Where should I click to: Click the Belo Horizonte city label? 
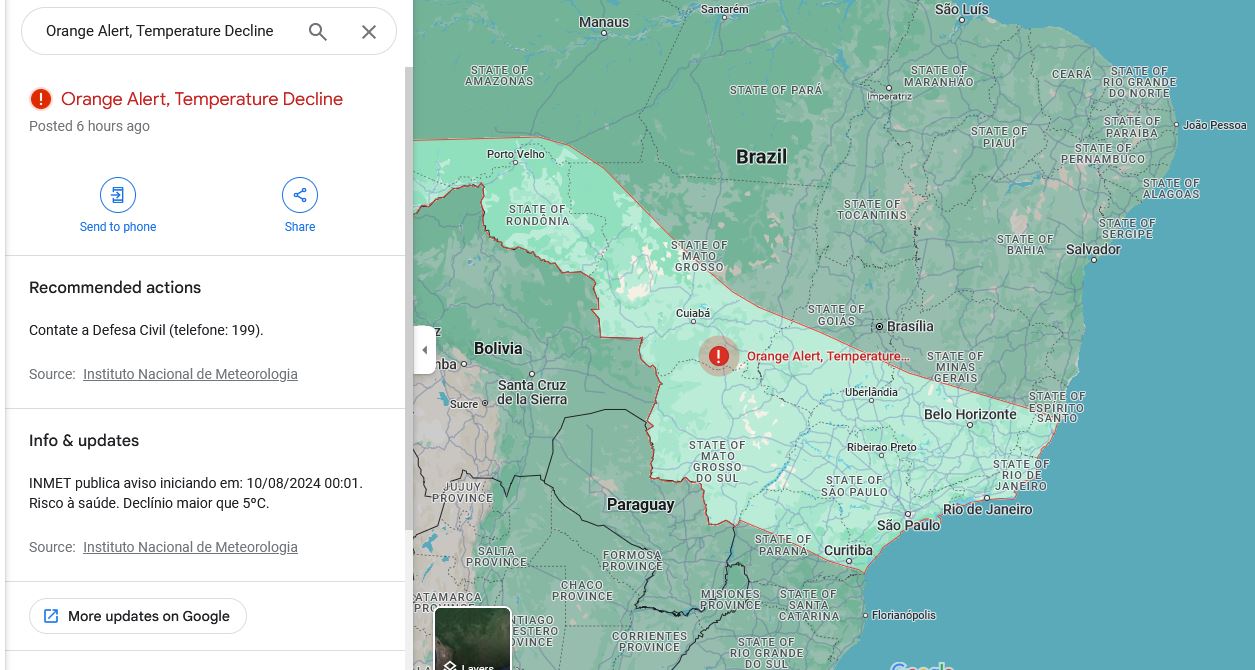[x=970, y=414]
